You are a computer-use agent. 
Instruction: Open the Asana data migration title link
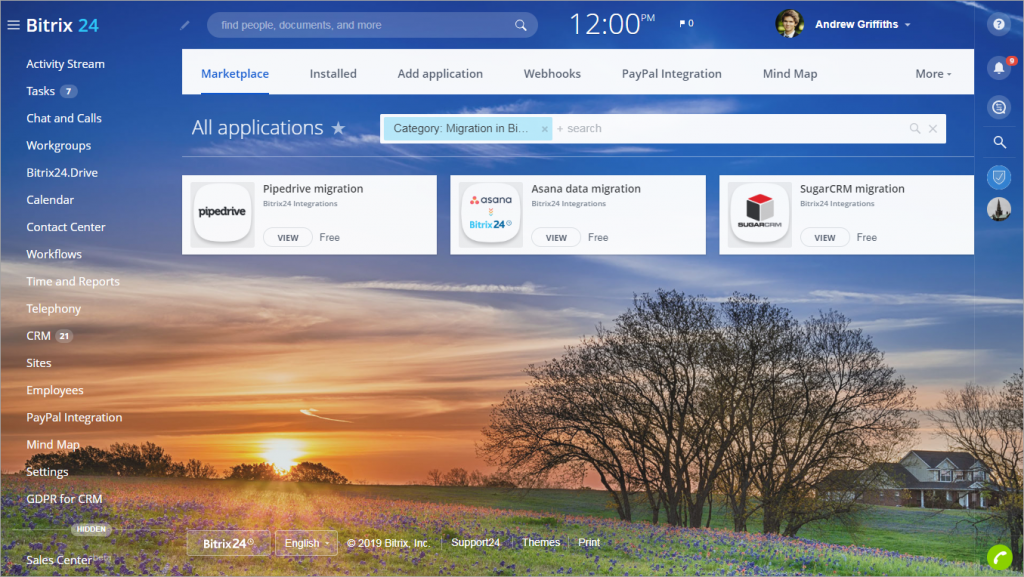(x=586, y=189)
